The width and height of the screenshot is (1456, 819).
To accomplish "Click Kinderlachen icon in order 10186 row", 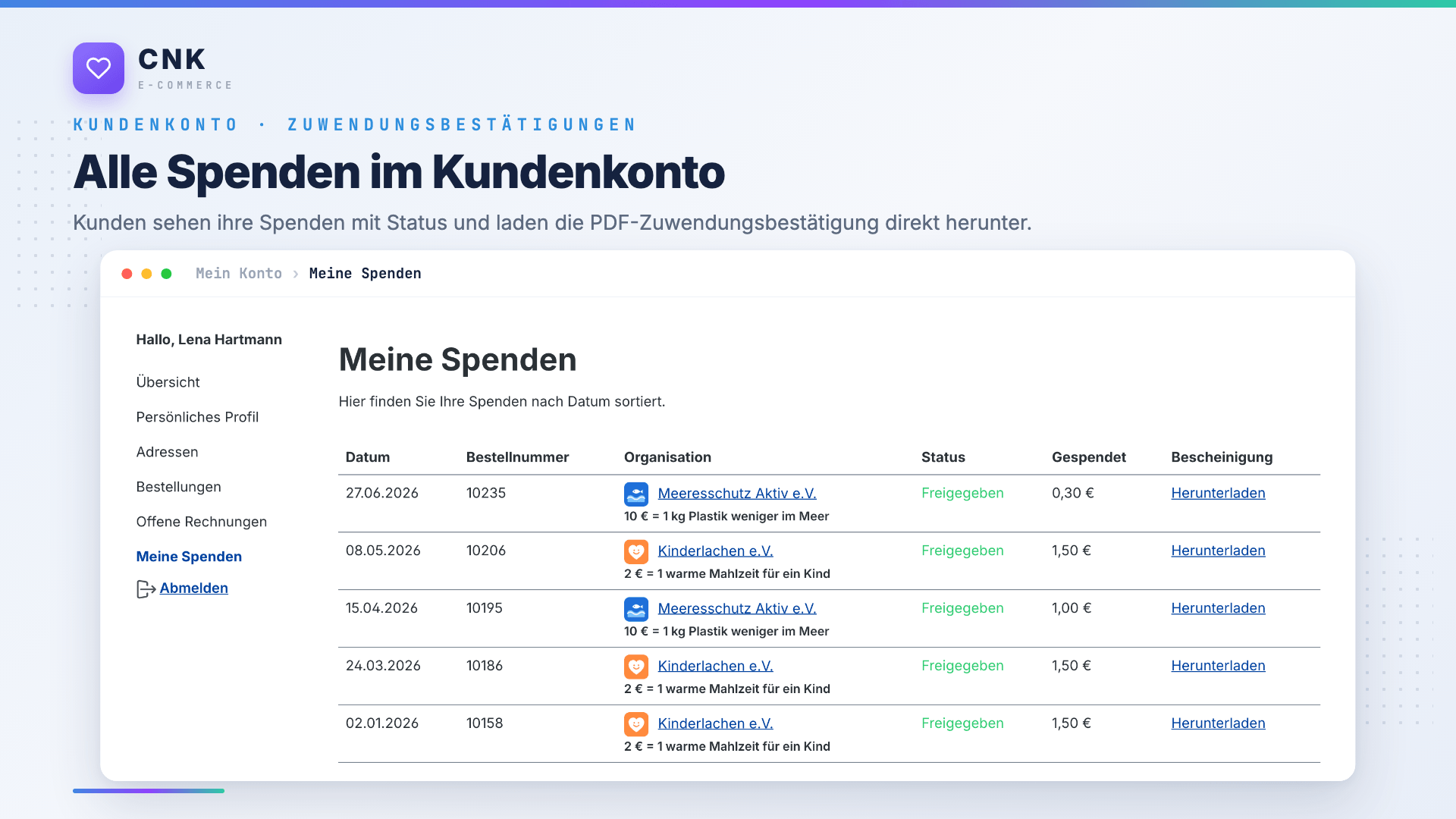I will click(636, 667).
